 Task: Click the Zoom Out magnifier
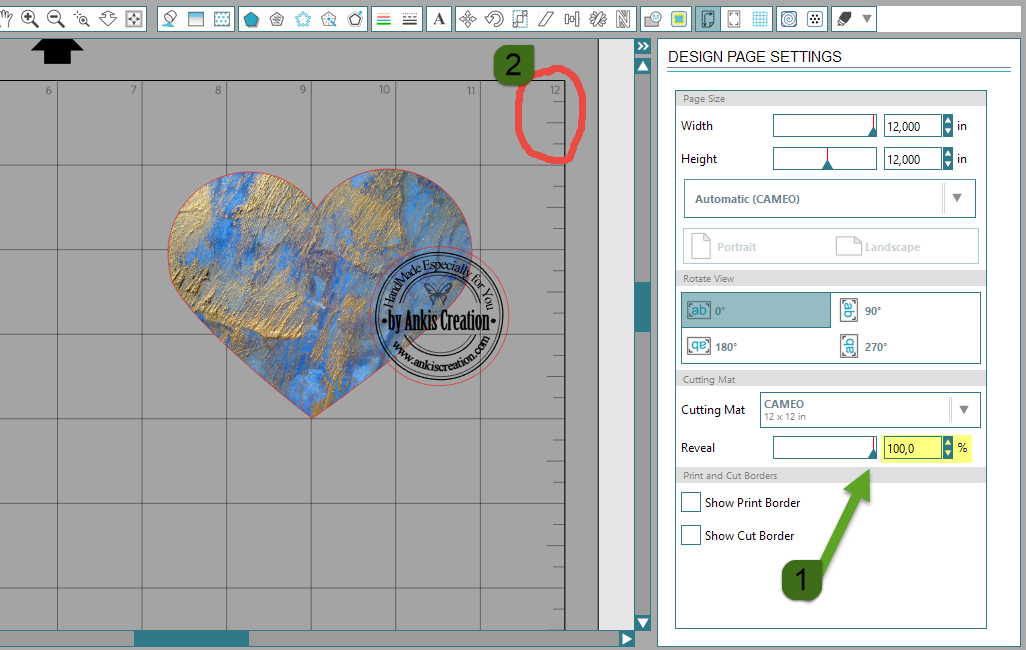[56, 18]
